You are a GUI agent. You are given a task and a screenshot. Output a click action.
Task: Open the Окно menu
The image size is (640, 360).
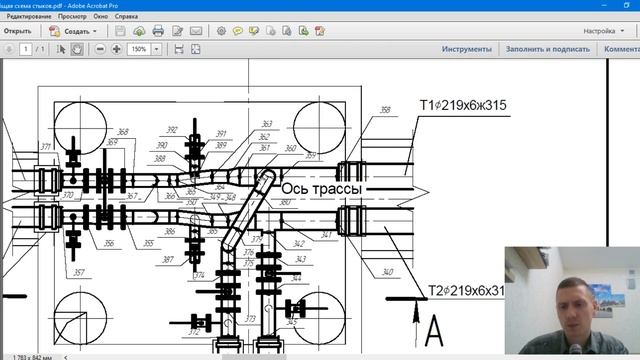[100, 16]
